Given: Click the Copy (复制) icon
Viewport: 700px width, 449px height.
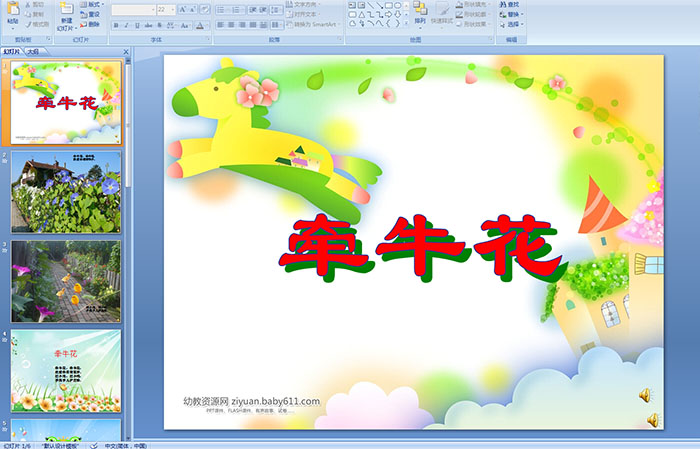Looking at the screenshot, I should (x=28, y=15).
